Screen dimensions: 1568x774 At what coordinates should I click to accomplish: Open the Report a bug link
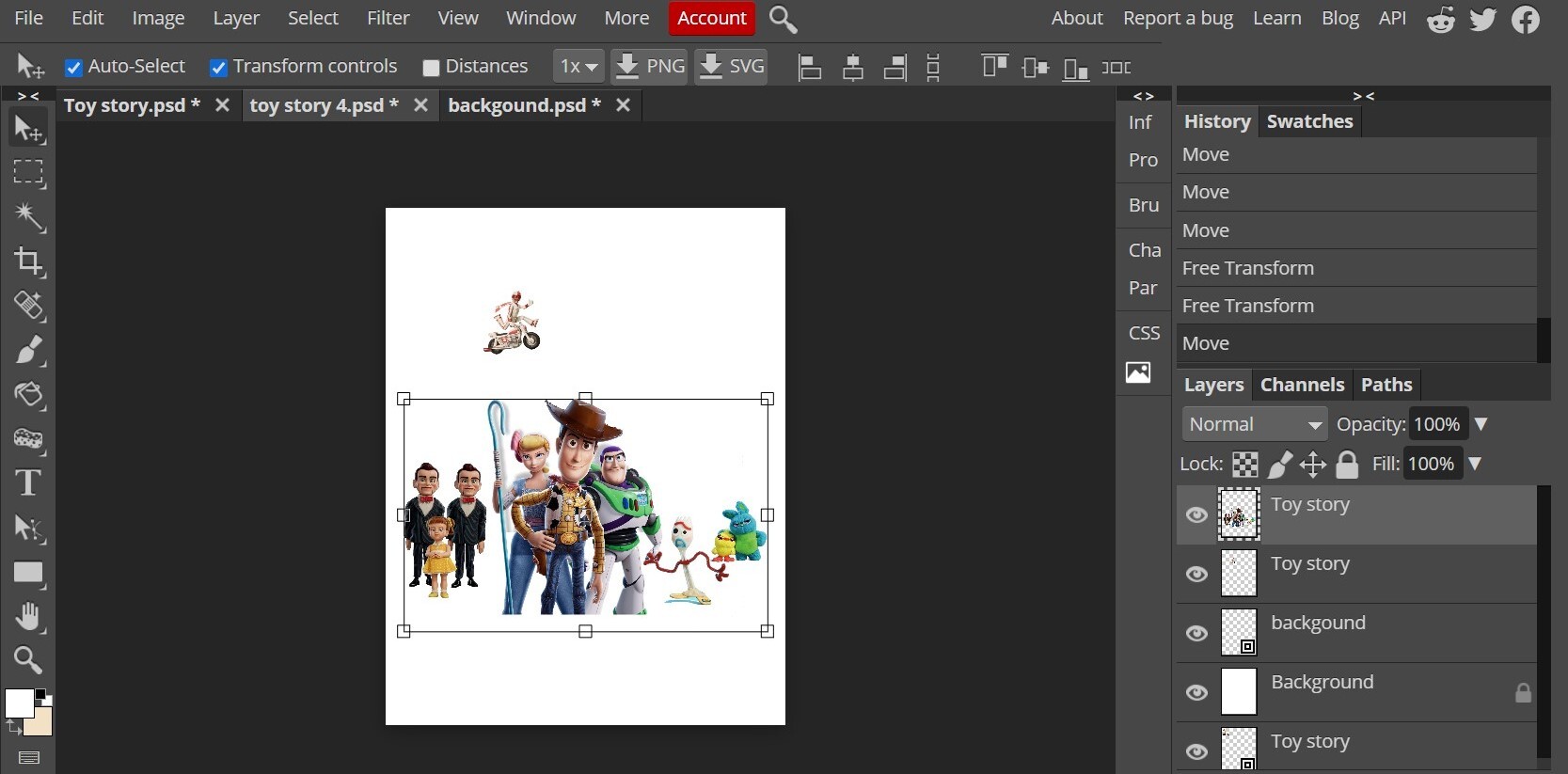tap(1178, 18)
